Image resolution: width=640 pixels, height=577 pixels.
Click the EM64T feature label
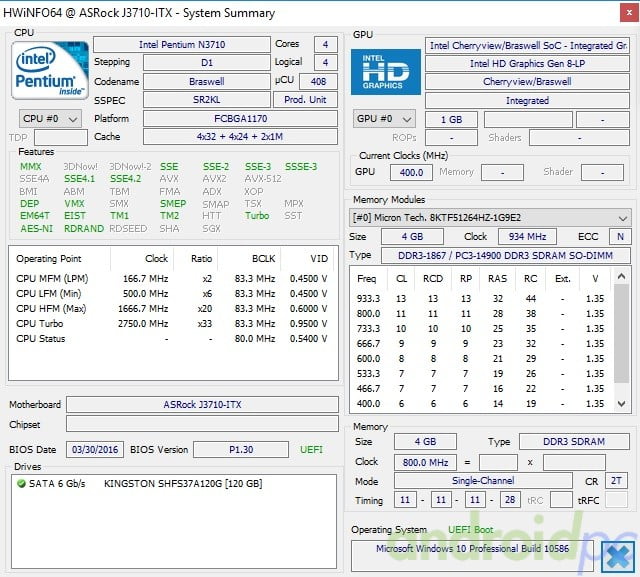point(35,216)
